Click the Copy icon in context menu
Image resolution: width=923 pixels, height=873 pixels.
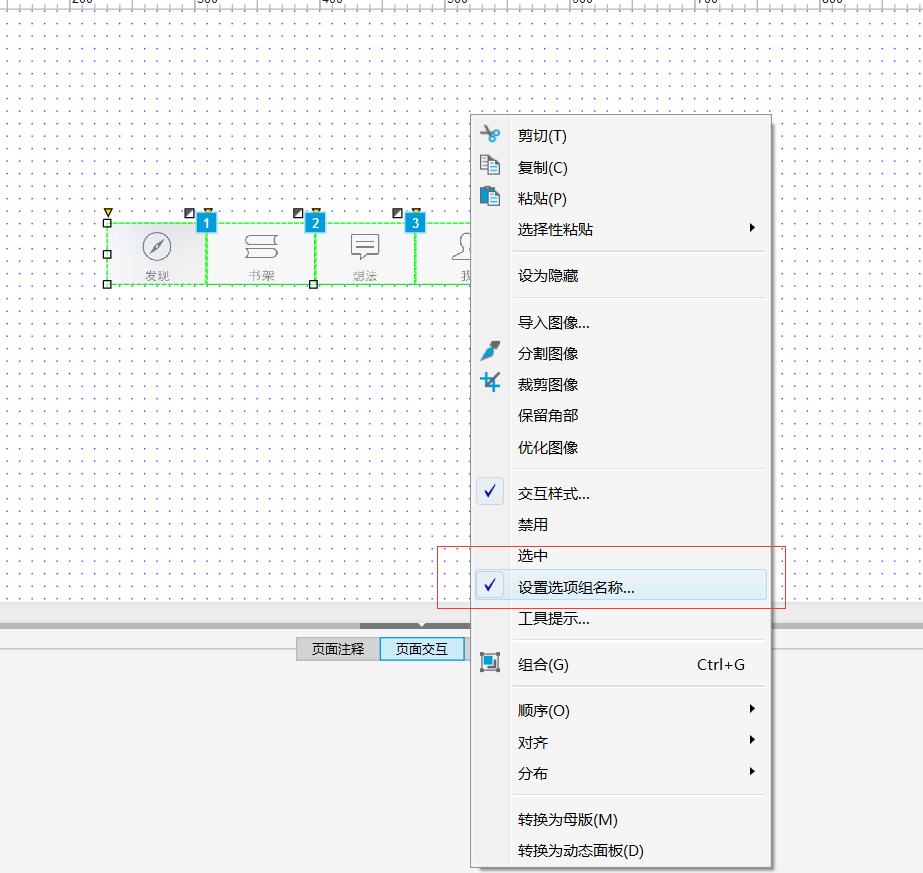pos(489,166)
